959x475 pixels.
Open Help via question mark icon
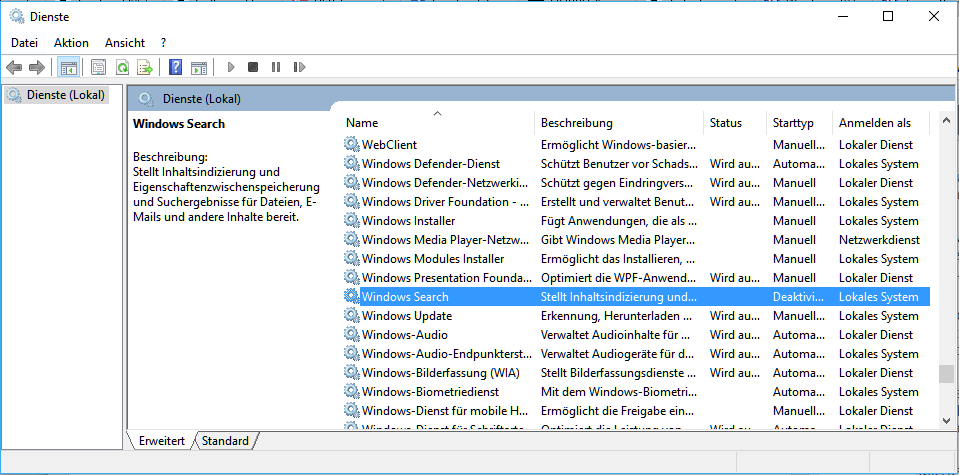coord(176,67)
